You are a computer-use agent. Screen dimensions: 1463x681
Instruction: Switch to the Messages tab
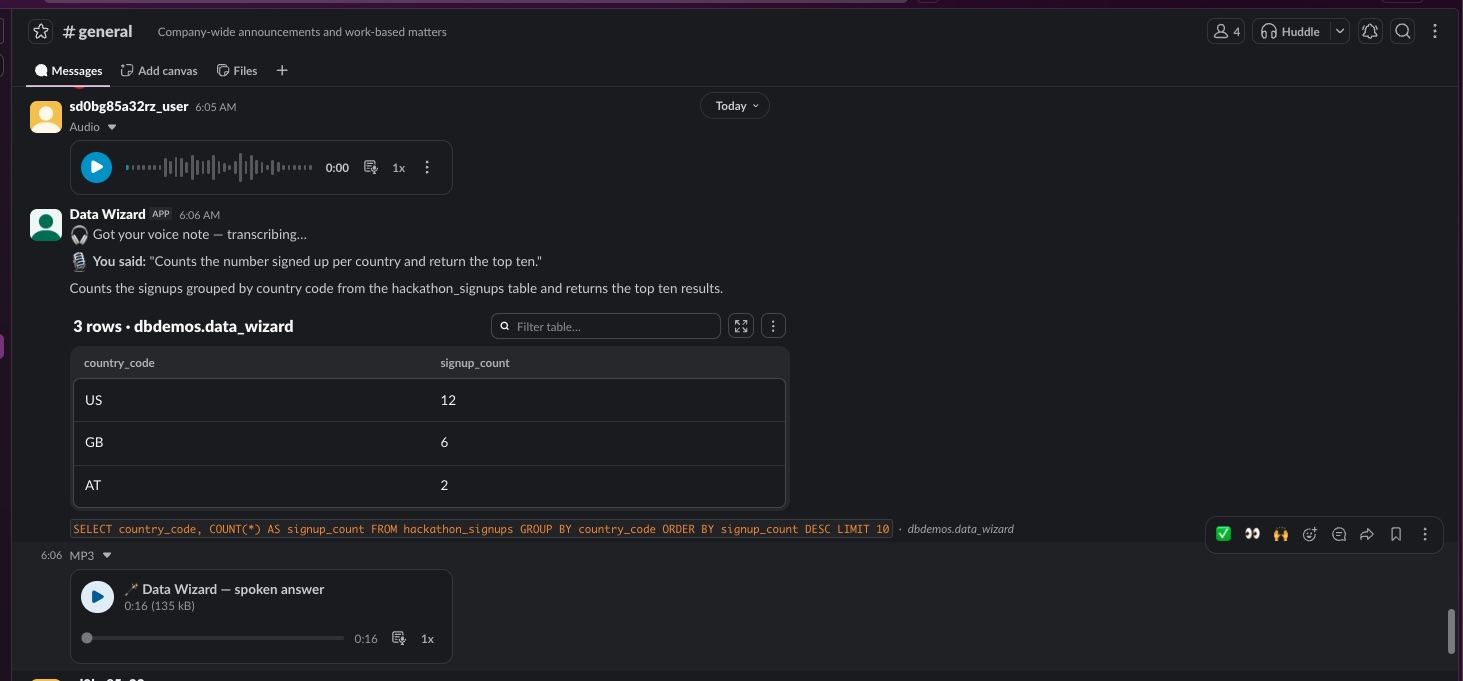pos(69,71)
